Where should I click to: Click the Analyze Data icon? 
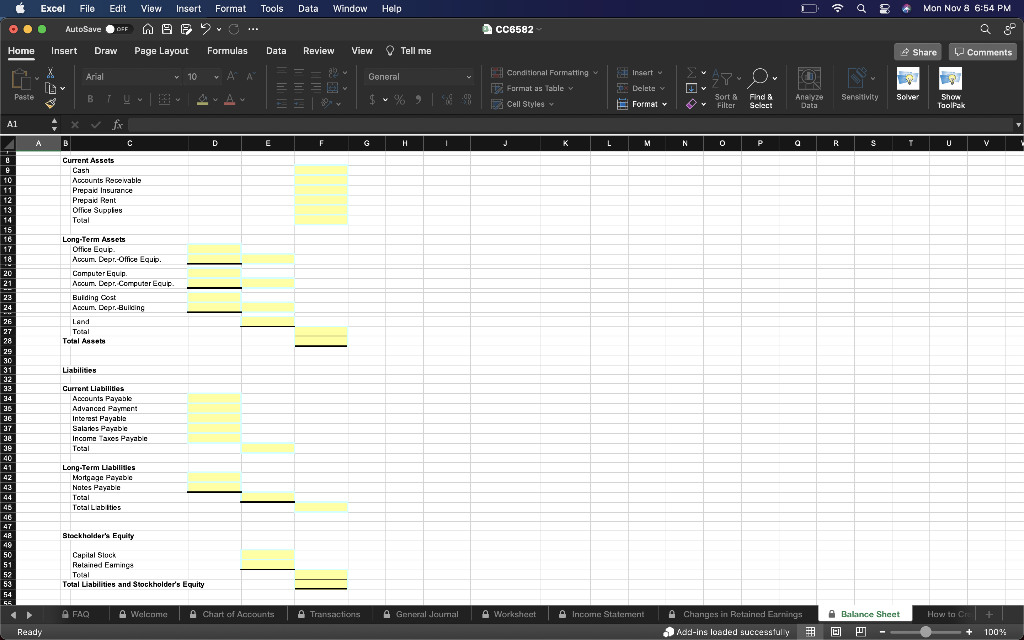coord(809,79)
